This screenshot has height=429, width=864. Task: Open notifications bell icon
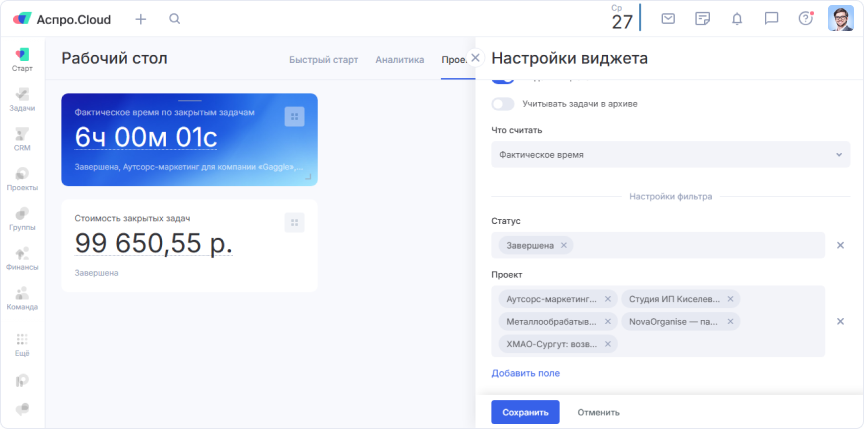pyautogui.click(x=737, y=19)
